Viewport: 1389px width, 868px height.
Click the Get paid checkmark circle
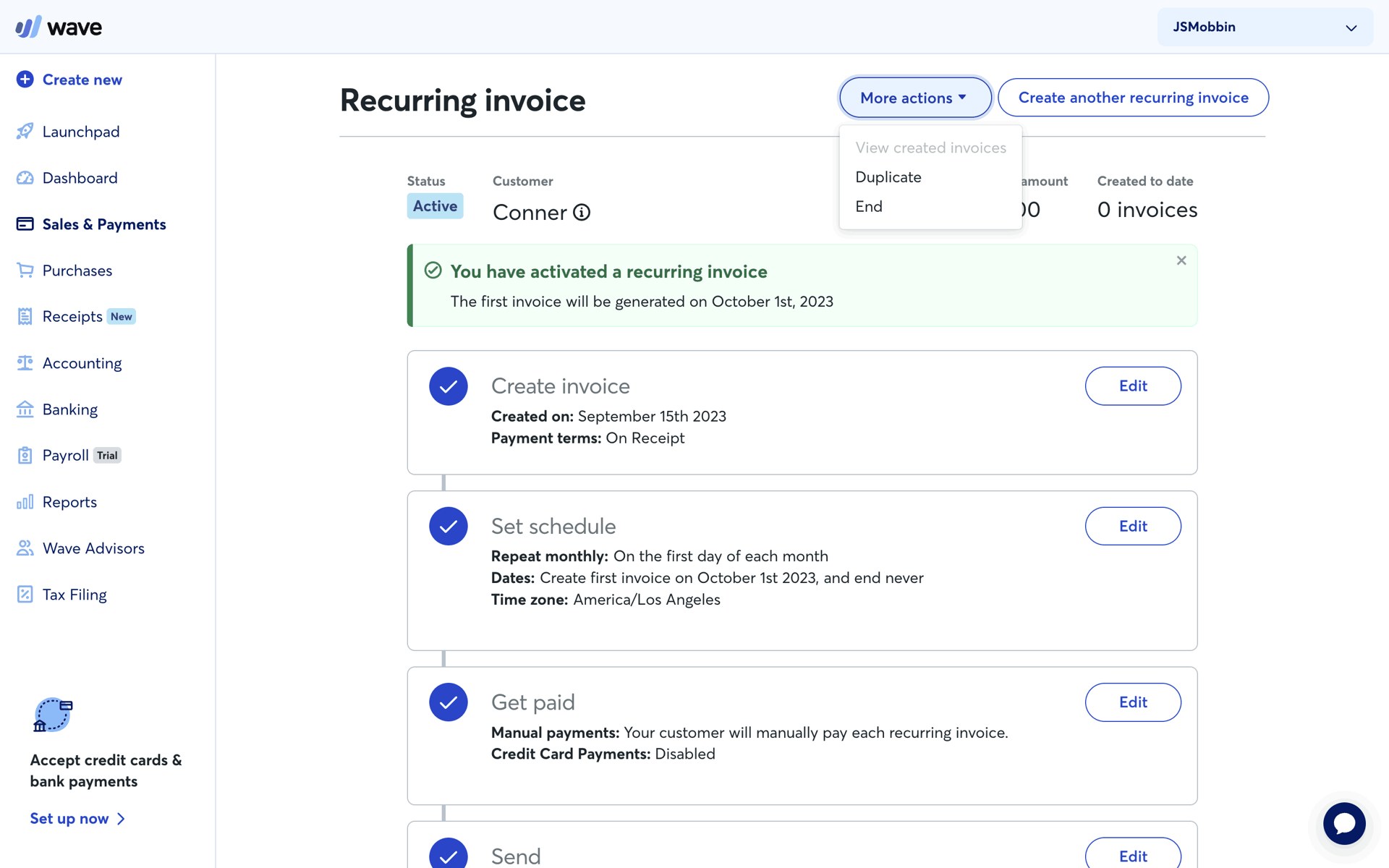[x=449, y=702]
